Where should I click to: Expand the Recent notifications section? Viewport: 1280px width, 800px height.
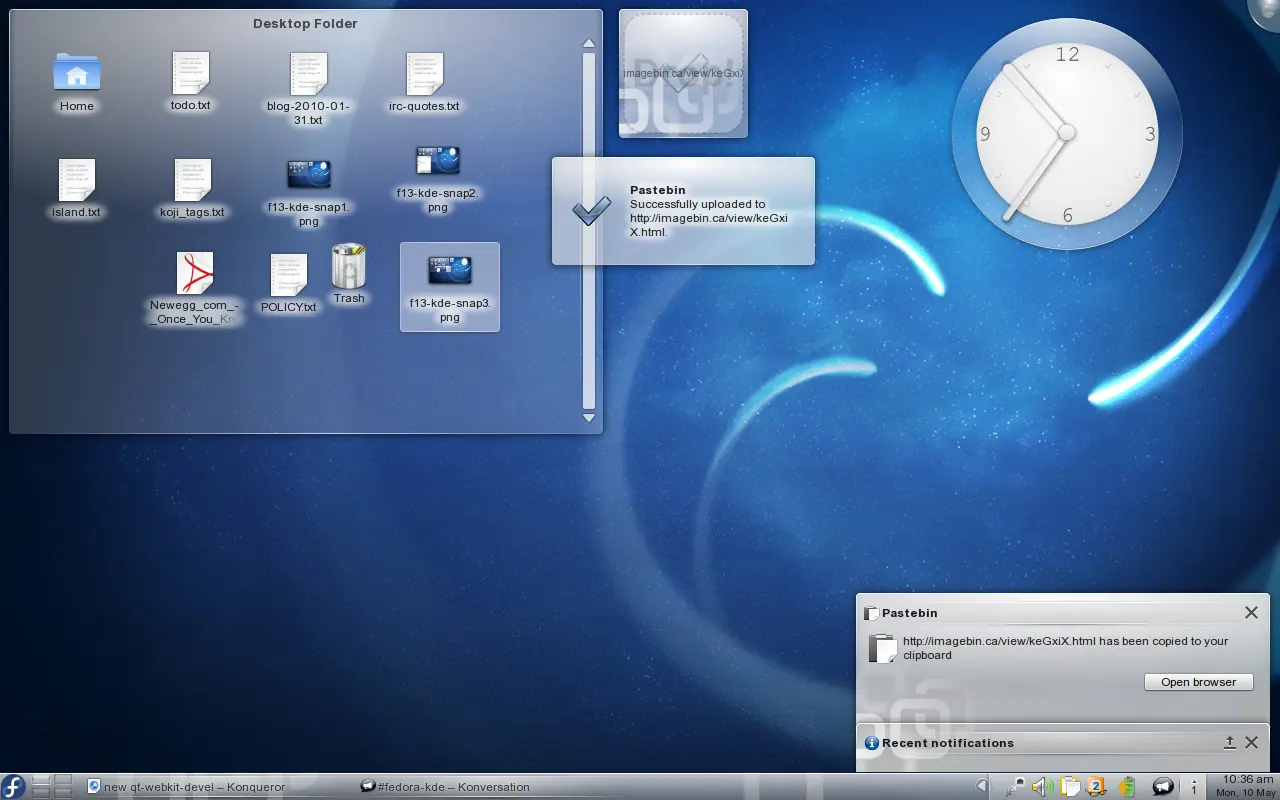tap(1230, 742)
